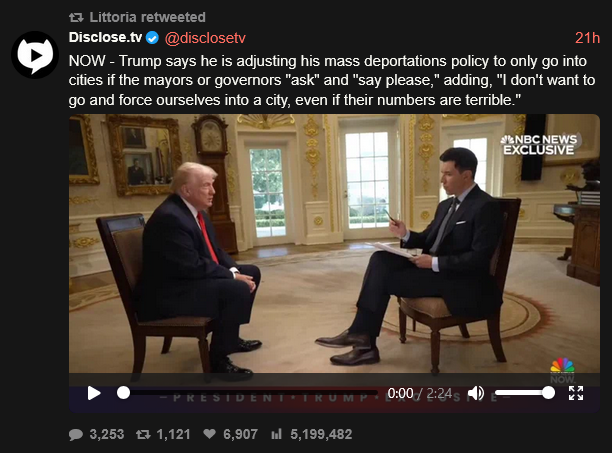Click the Oval Office video frame
Screen dimensions: 612x453
[x=334, y=244]
